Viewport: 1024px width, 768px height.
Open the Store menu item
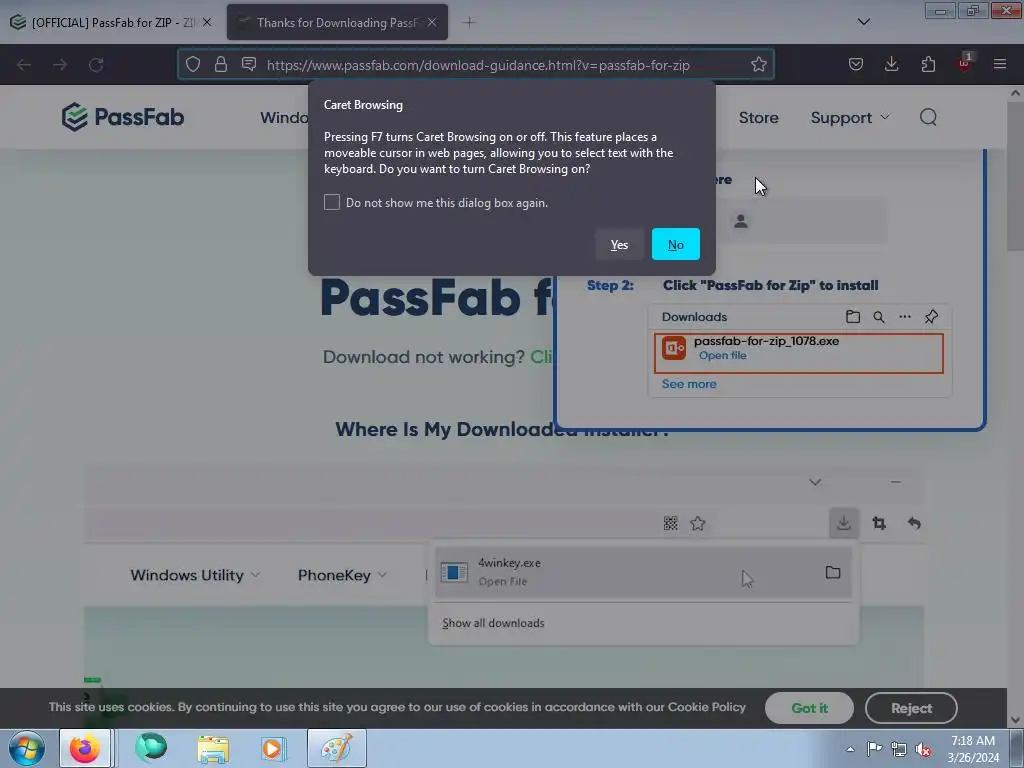[758, 118]
